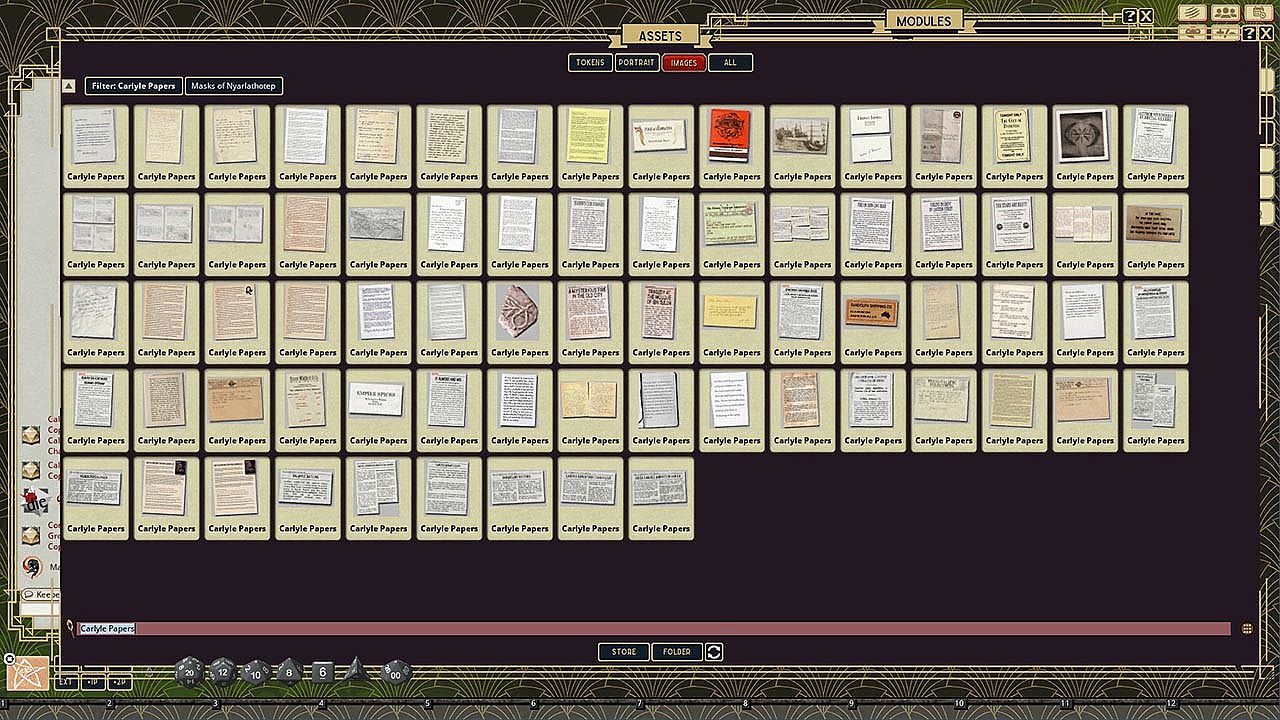
Task: Select the harbor ship photograph thumbnail
Action: click(802, 146)
